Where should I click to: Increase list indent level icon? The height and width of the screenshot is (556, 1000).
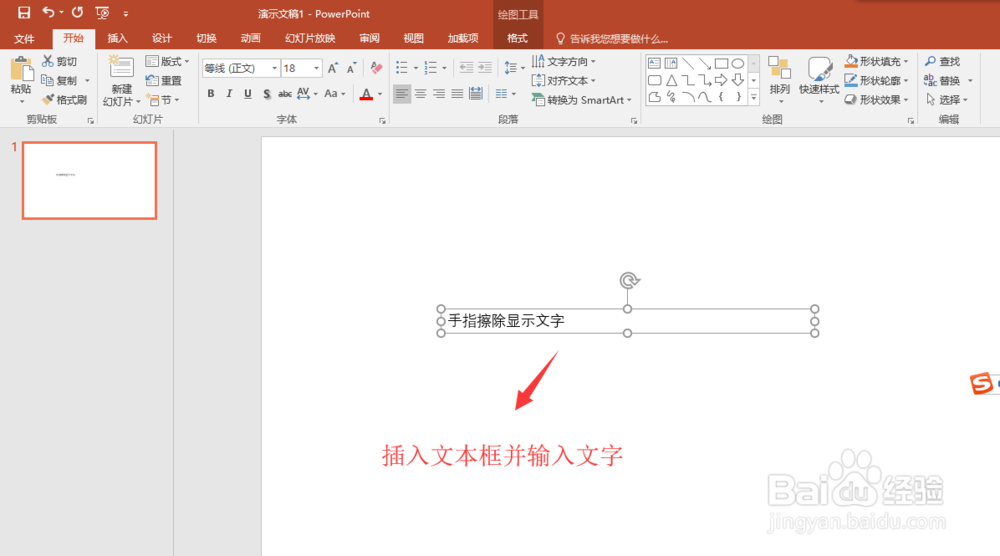485,68
